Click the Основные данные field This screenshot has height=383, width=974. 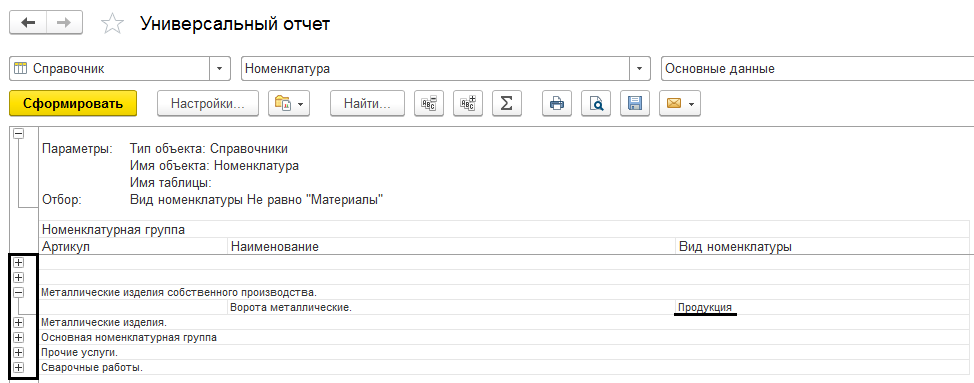point(817,69)
